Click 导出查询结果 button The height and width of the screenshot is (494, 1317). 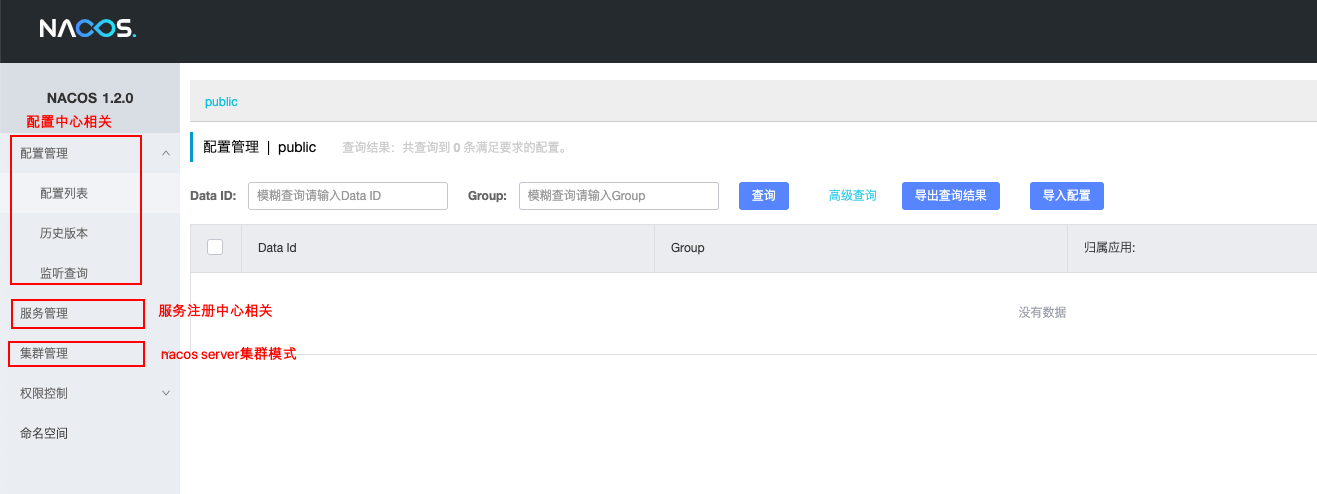[950, 196]
